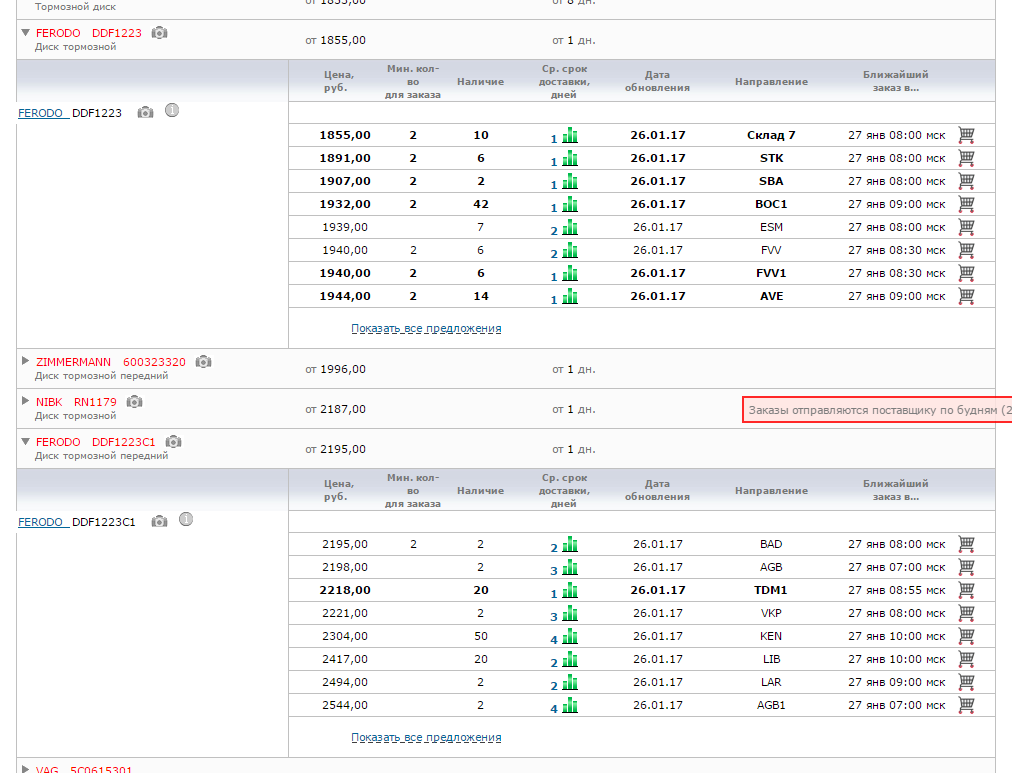Show info icon for FERODO DDF1223C1

pyautogui.click(x=186, y=519)
